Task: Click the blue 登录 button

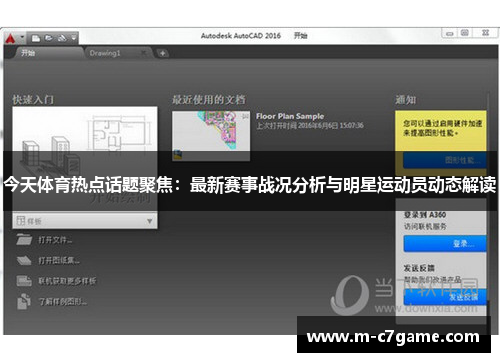Action: (x=445, y=244)
